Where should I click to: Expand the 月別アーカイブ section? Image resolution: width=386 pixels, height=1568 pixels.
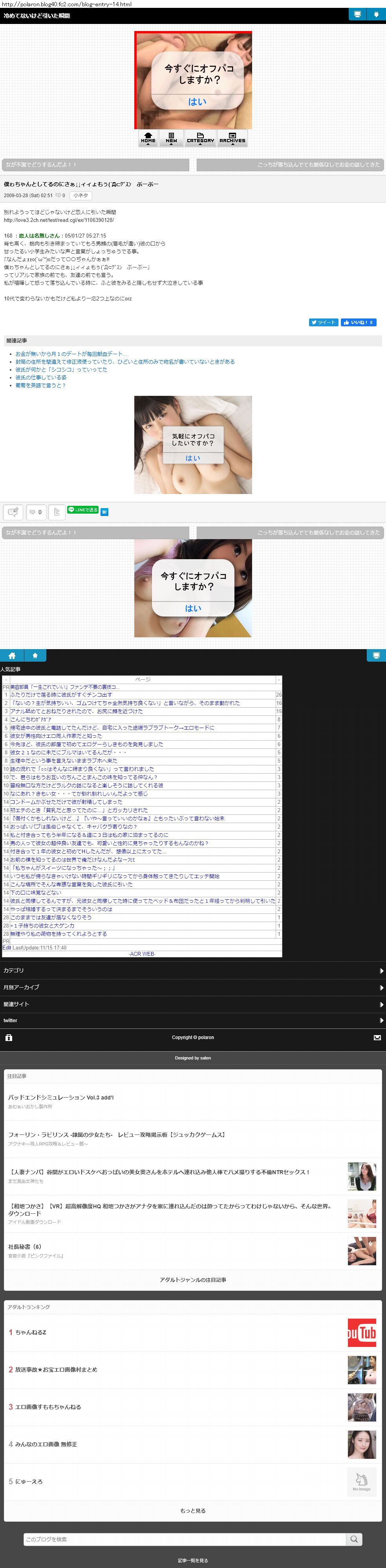click(192, 987)
